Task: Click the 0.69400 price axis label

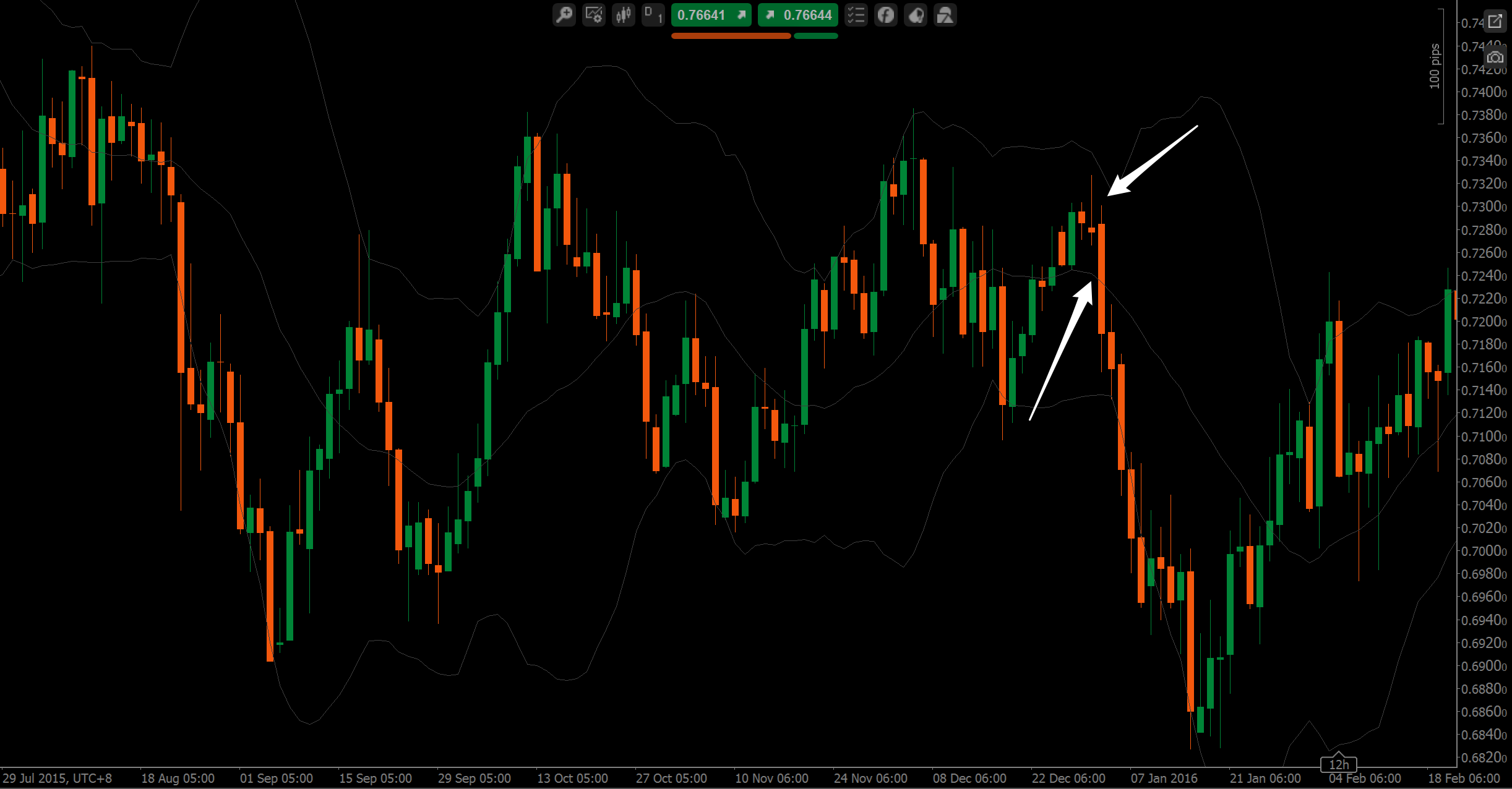Action: pyautogui.click(x=1484, y=620)
